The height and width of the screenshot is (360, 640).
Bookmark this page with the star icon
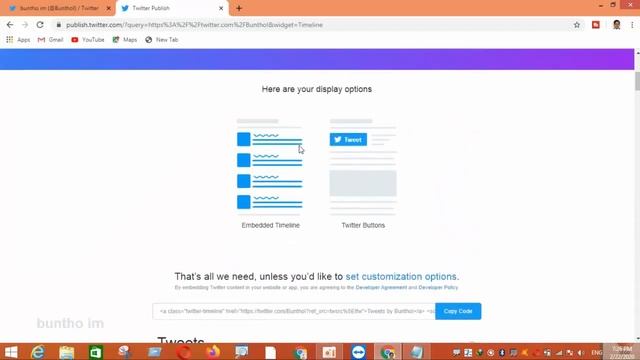pos(577,25)
